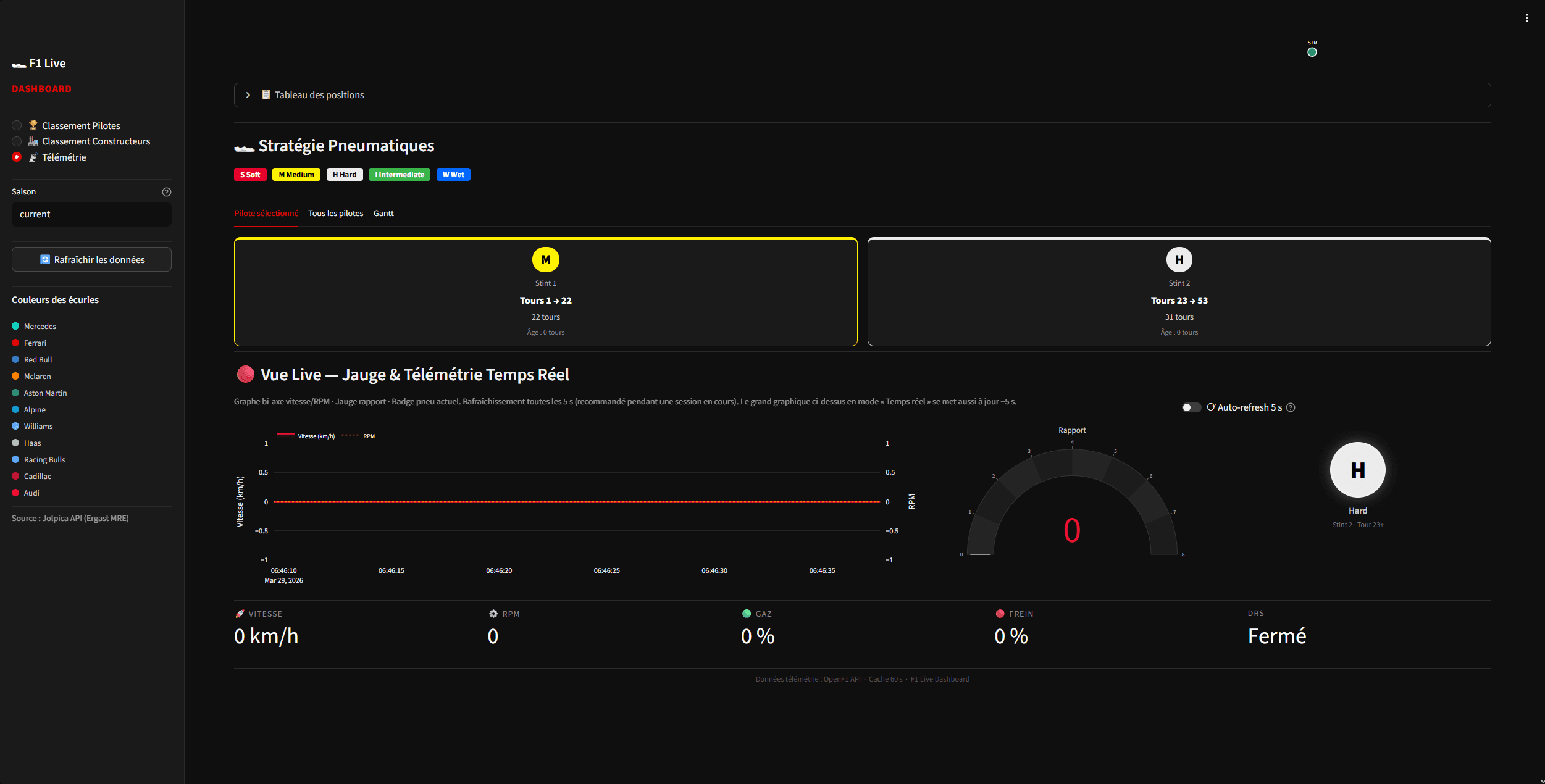The image size is (1545, 784).
Task: Click the live red pulse dot near Vue Live
Action: click(x=245, y=374)
